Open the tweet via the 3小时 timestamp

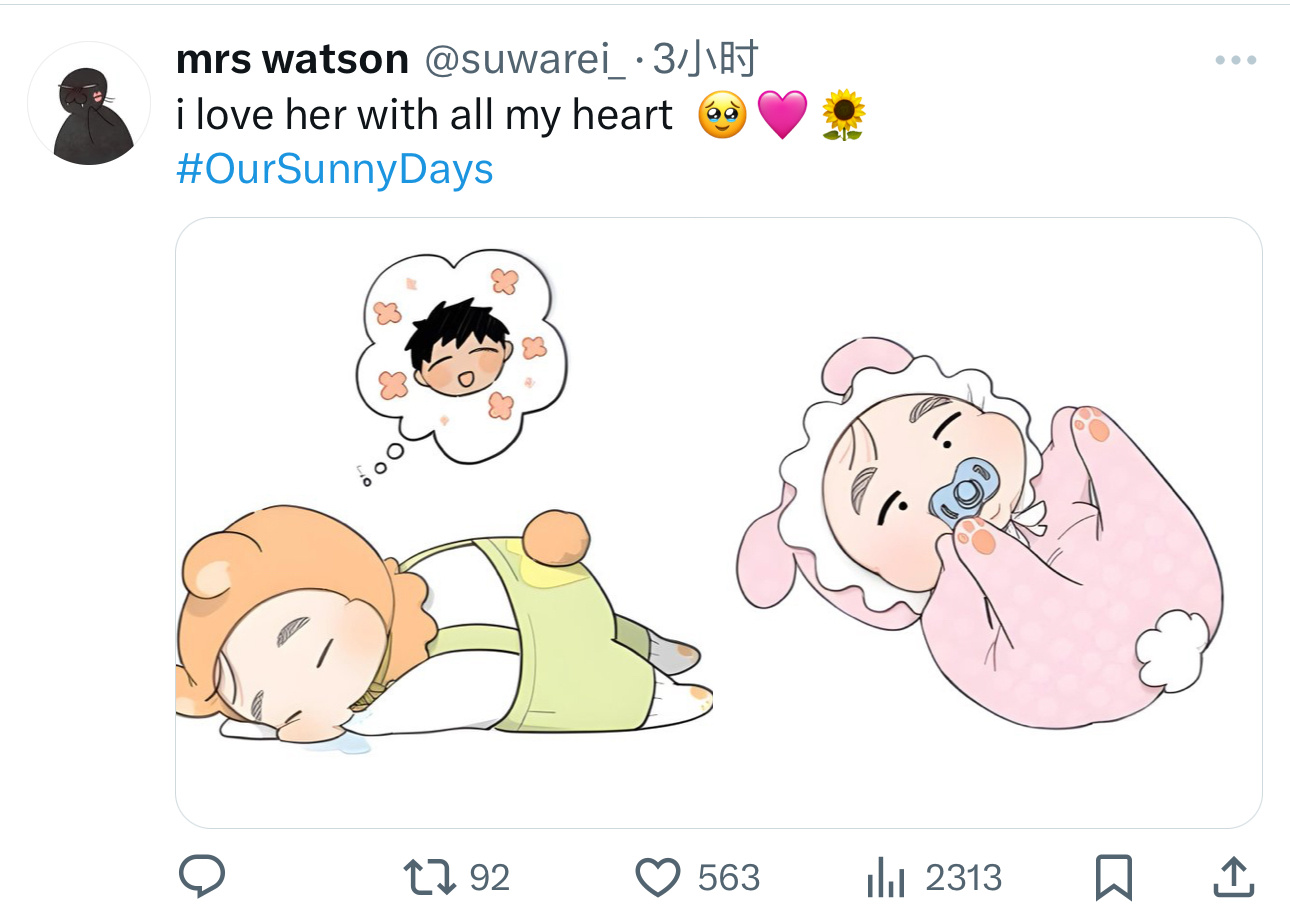coord(705,60)
